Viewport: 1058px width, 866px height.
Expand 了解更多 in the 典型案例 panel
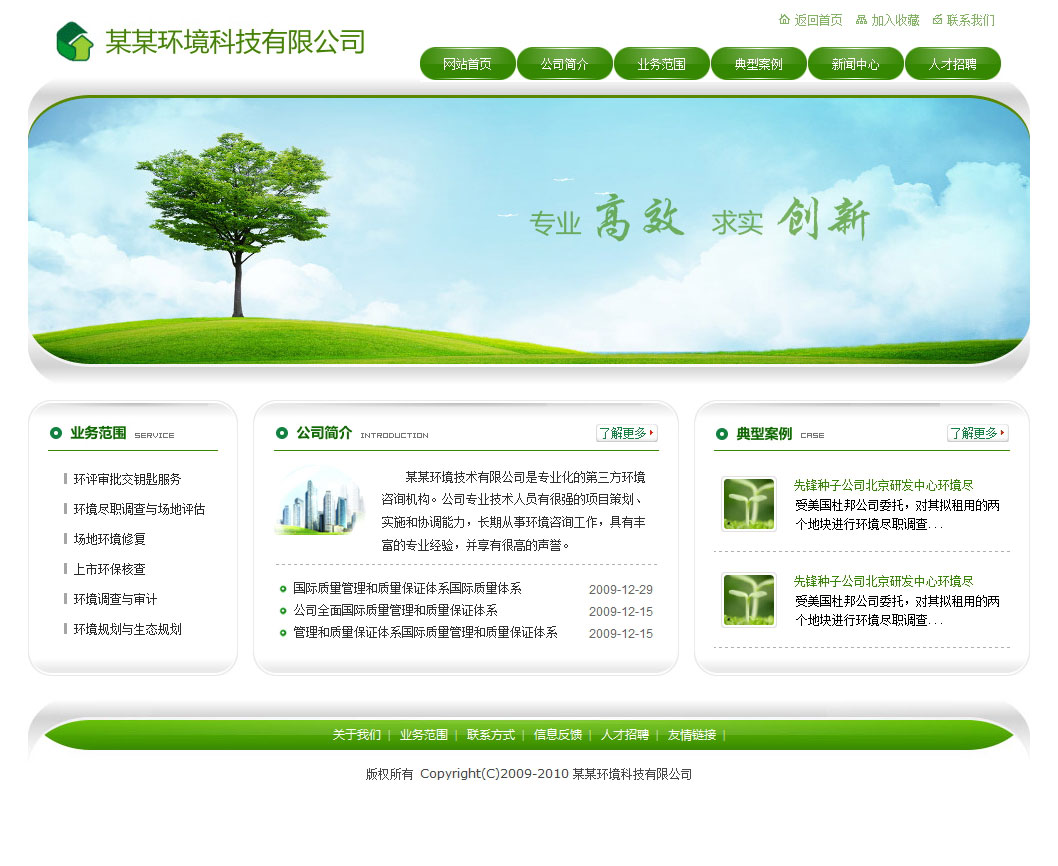[x=977, y=433]
